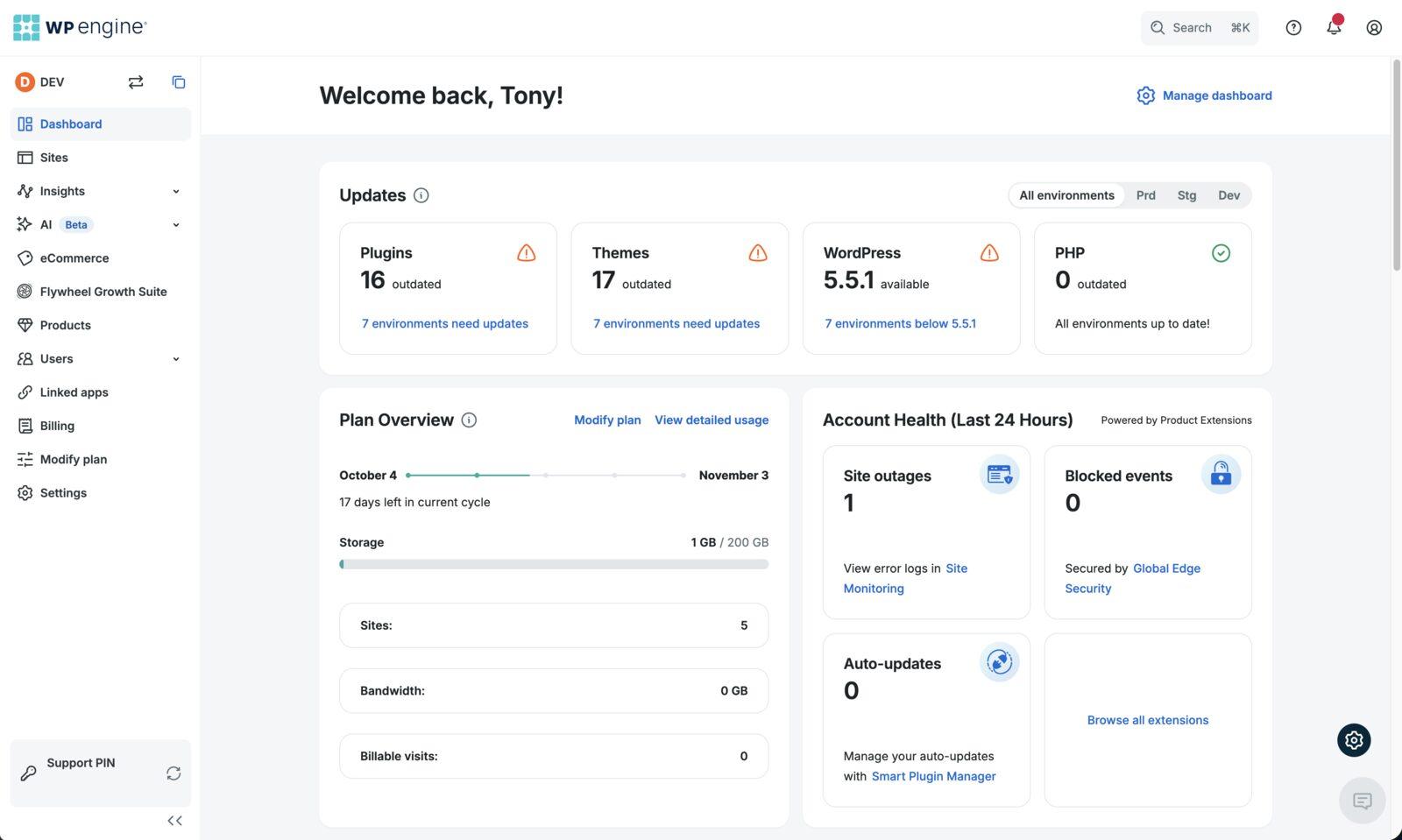1402x840 pixels.
Task: Click the Auto-updates card icon
Action: (999, 662)
